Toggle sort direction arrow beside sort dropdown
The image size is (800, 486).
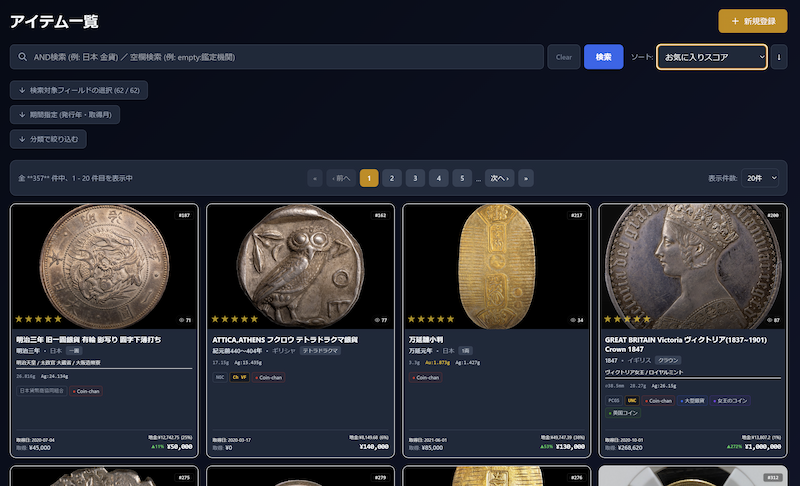click(780, 57)
